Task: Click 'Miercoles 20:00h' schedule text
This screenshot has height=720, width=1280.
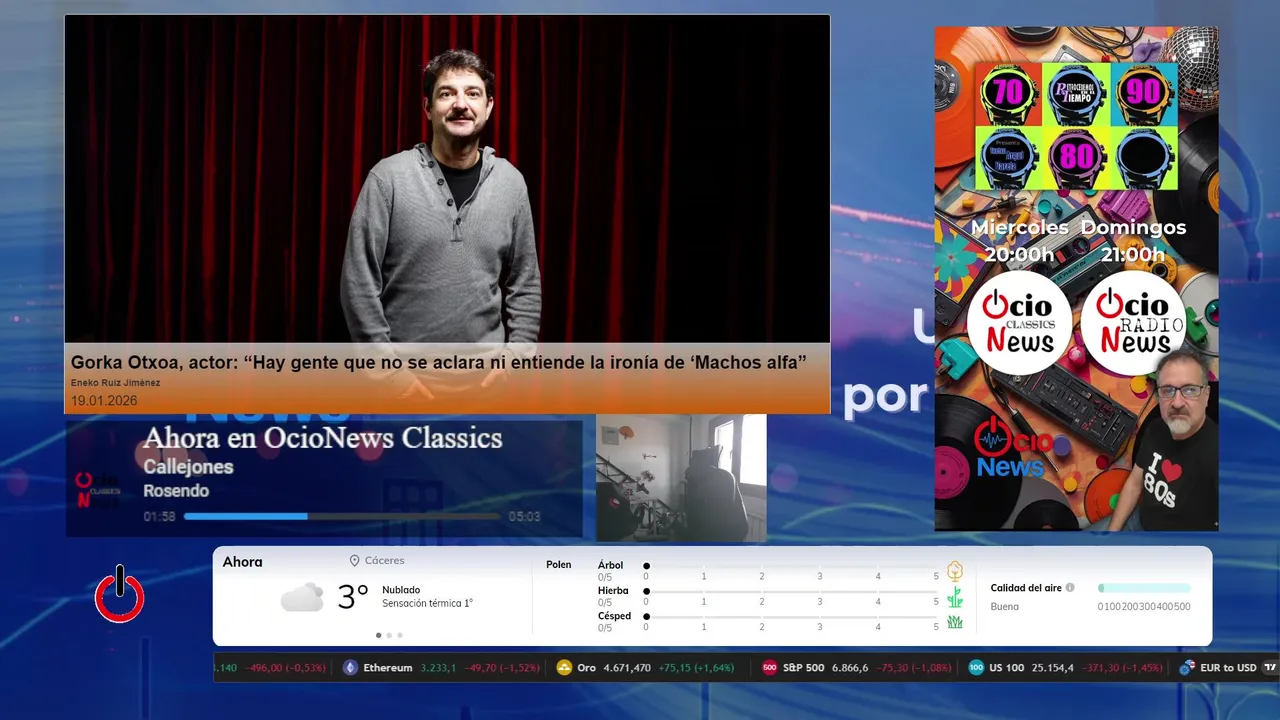Action: (x=1019, y=241)
